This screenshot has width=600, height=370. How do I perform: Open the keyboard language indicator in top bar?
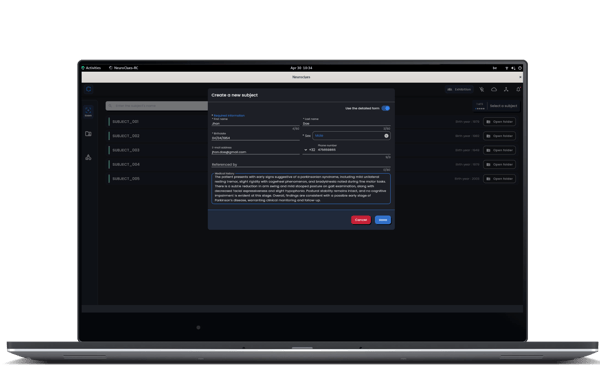click(495, 68)
